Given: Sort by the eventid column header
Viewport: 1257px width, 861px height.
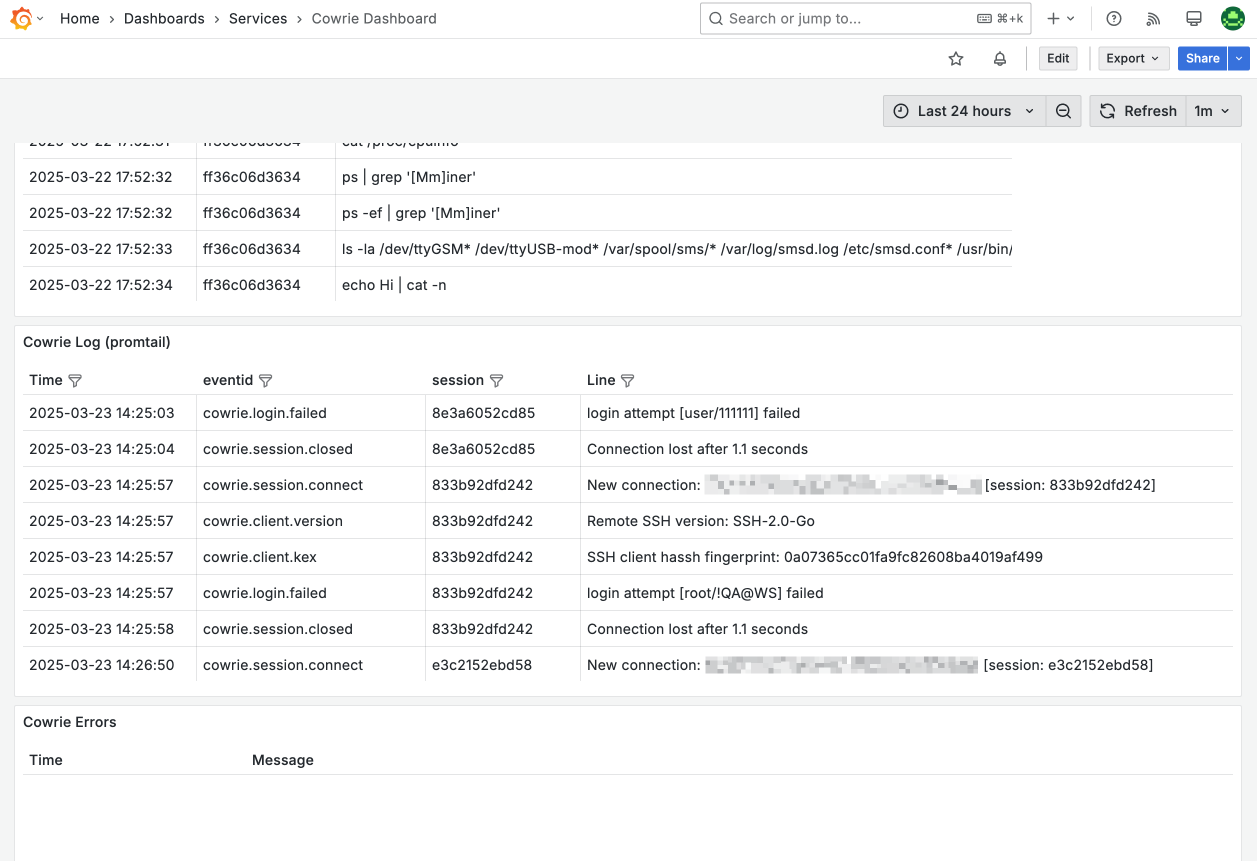Looking at the screenshot, I should [228, 380].
